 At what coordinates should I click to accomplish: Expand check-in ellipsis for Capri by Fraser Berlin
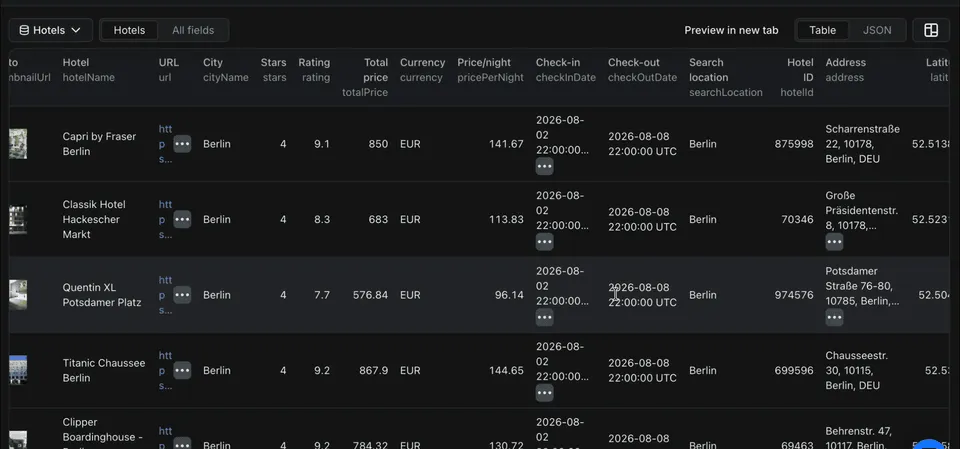[x=544, y=166]
